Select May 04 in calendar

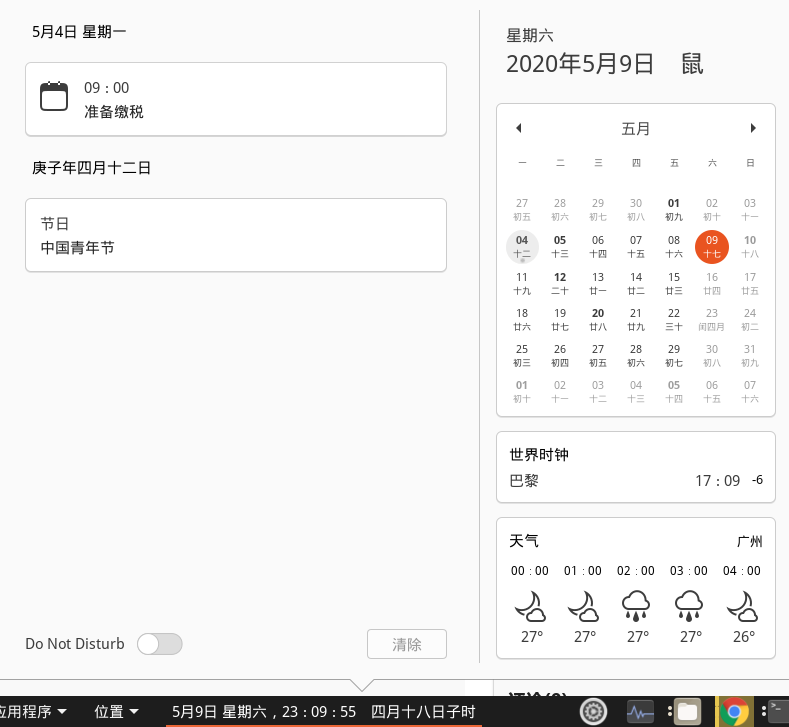pyautogui.click(x=522, y=247)
